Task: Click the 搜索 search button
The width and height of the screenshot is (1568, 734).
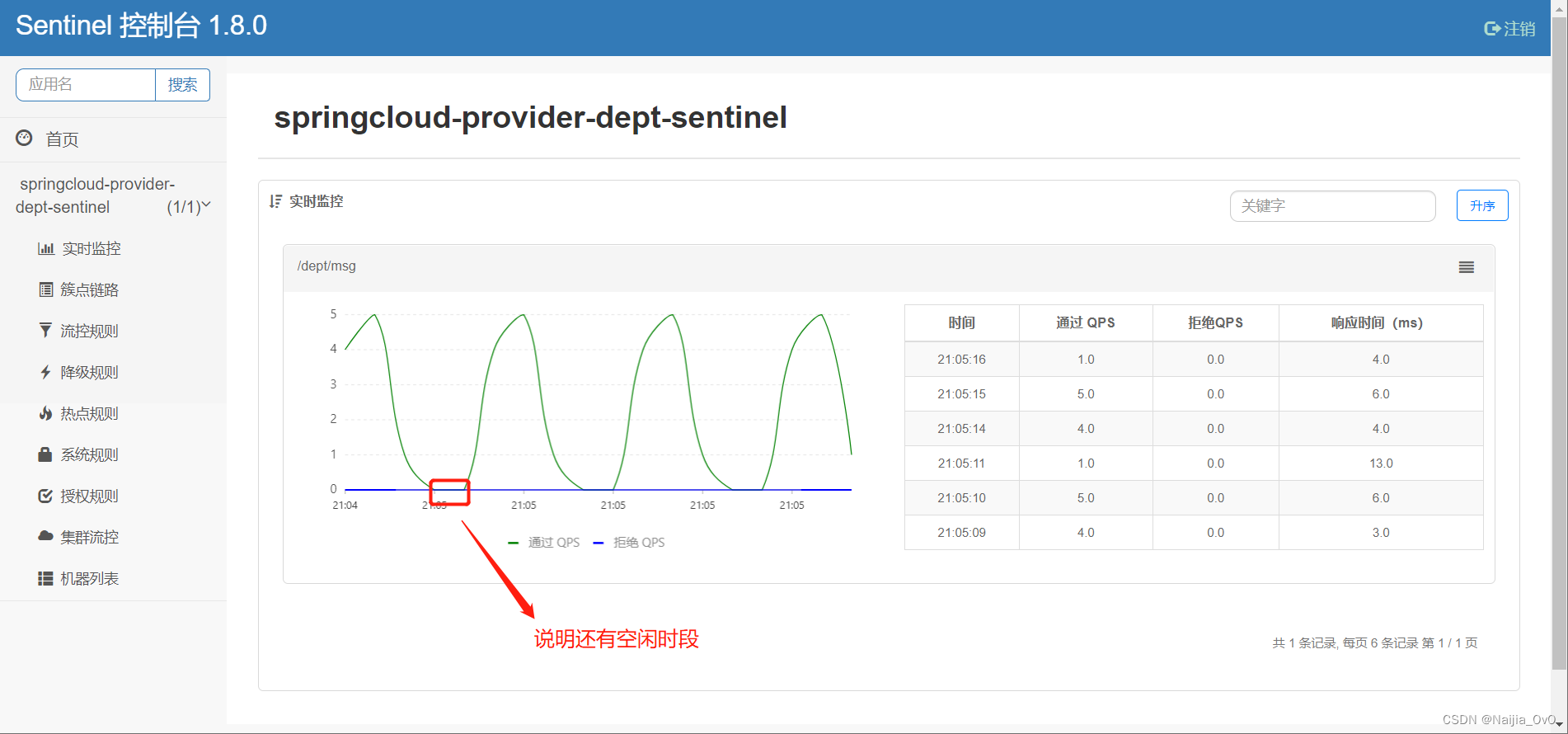Action: point(182,85)
